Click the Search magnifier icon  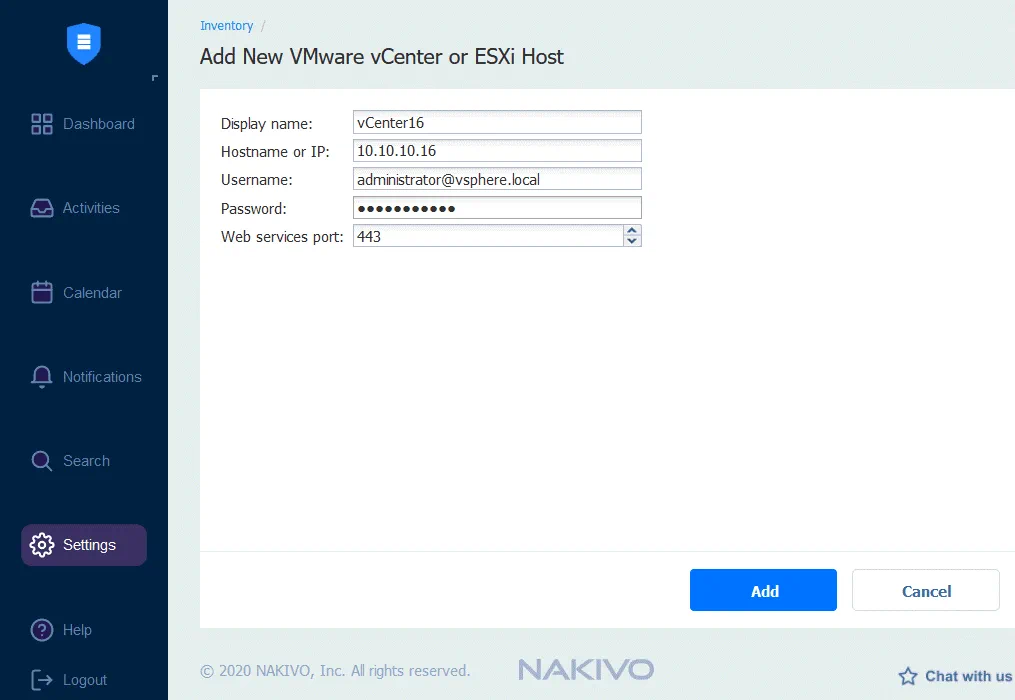pos(42,461)
